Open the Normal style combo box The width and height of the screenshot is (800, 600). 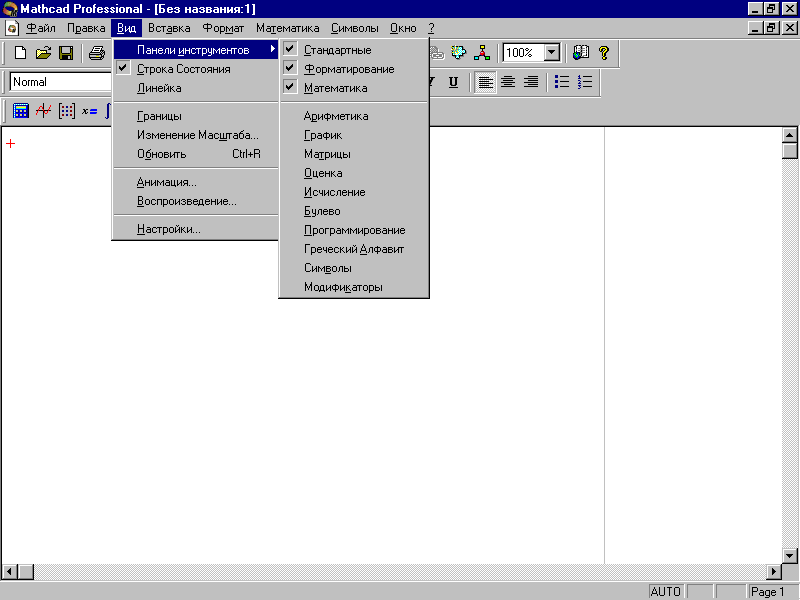coord(60,82)
